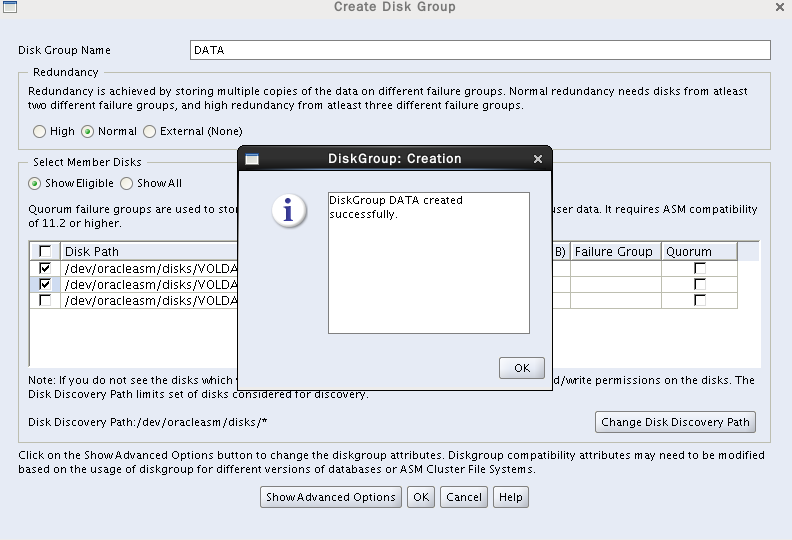The height and width of the screenshot is (540, 792).
Task: Select High redundancy option
Action: click(40, 131)
